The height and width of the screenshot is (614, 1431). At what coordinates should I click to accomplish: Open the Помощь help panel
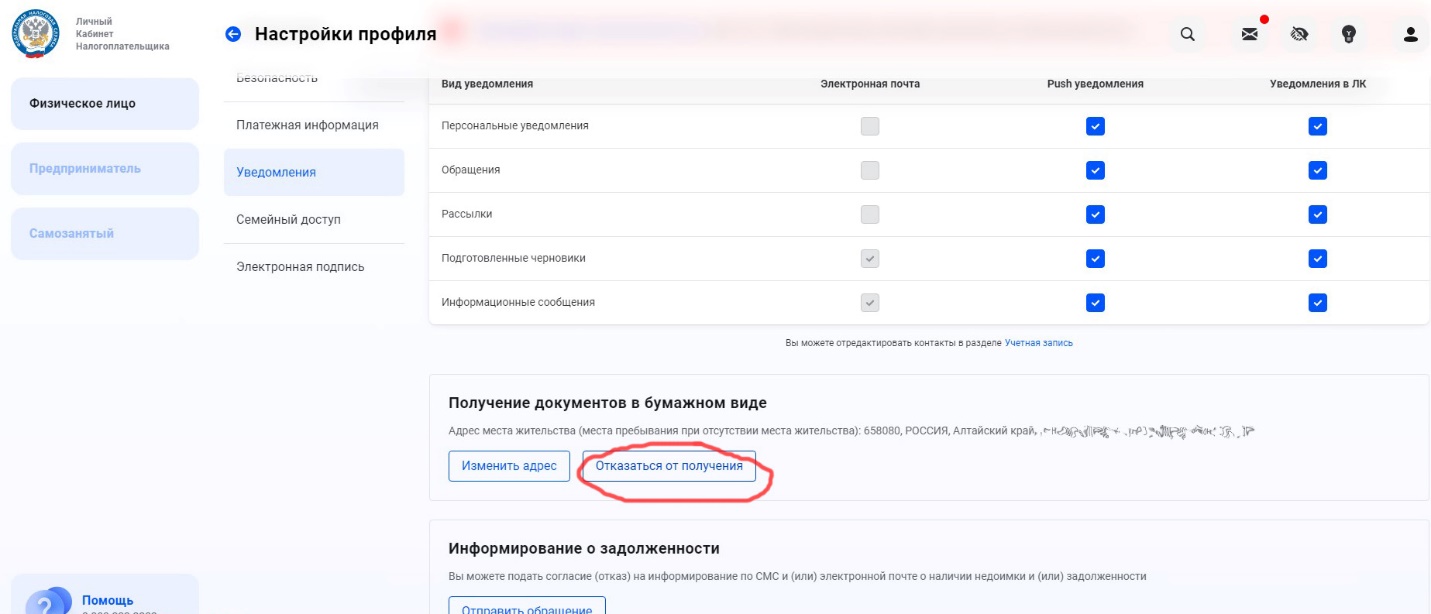[105, 596]
